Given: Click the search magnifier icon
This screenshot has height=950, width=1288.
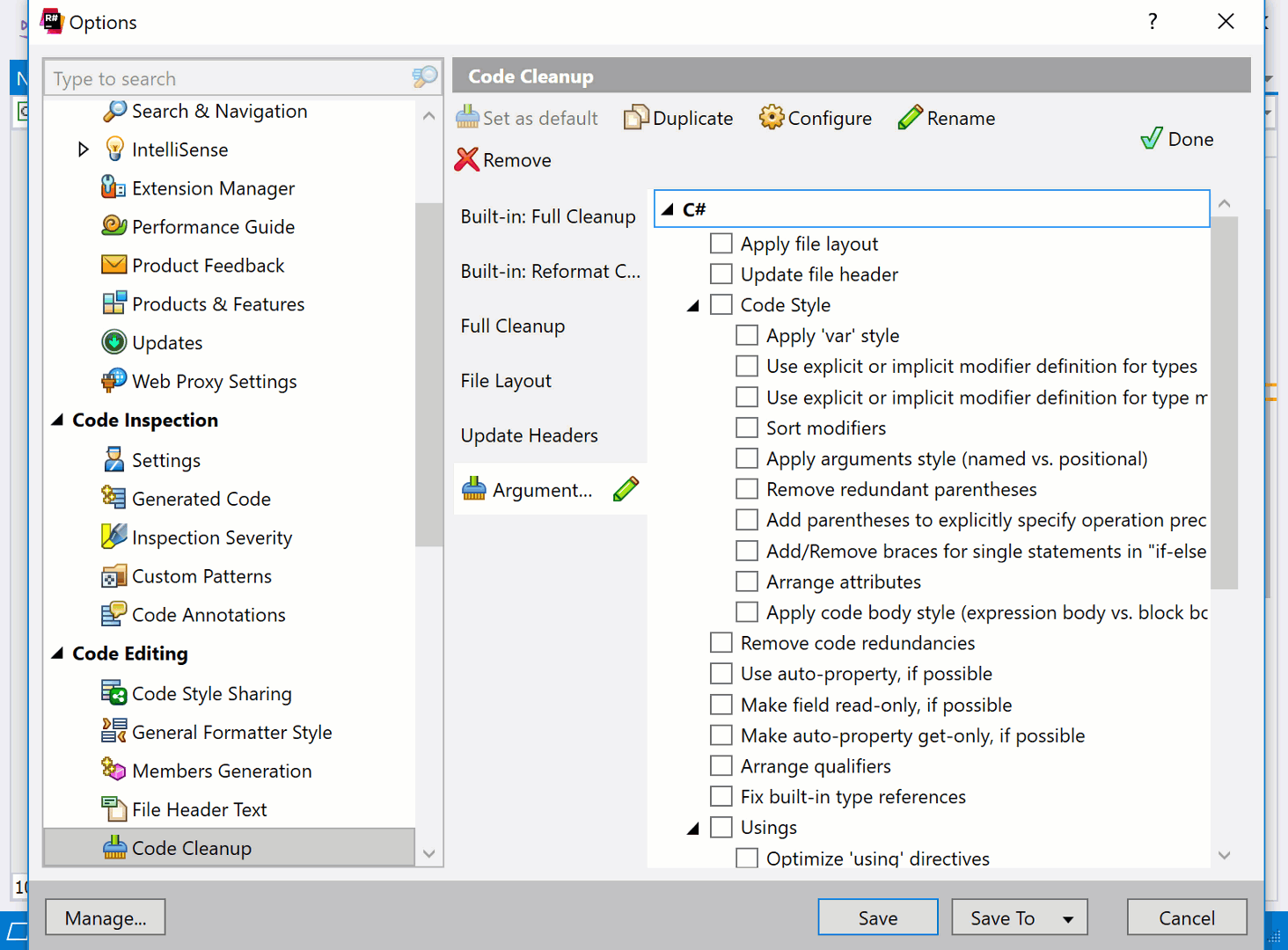Looking at the screenshot, I should pos(425,78).
